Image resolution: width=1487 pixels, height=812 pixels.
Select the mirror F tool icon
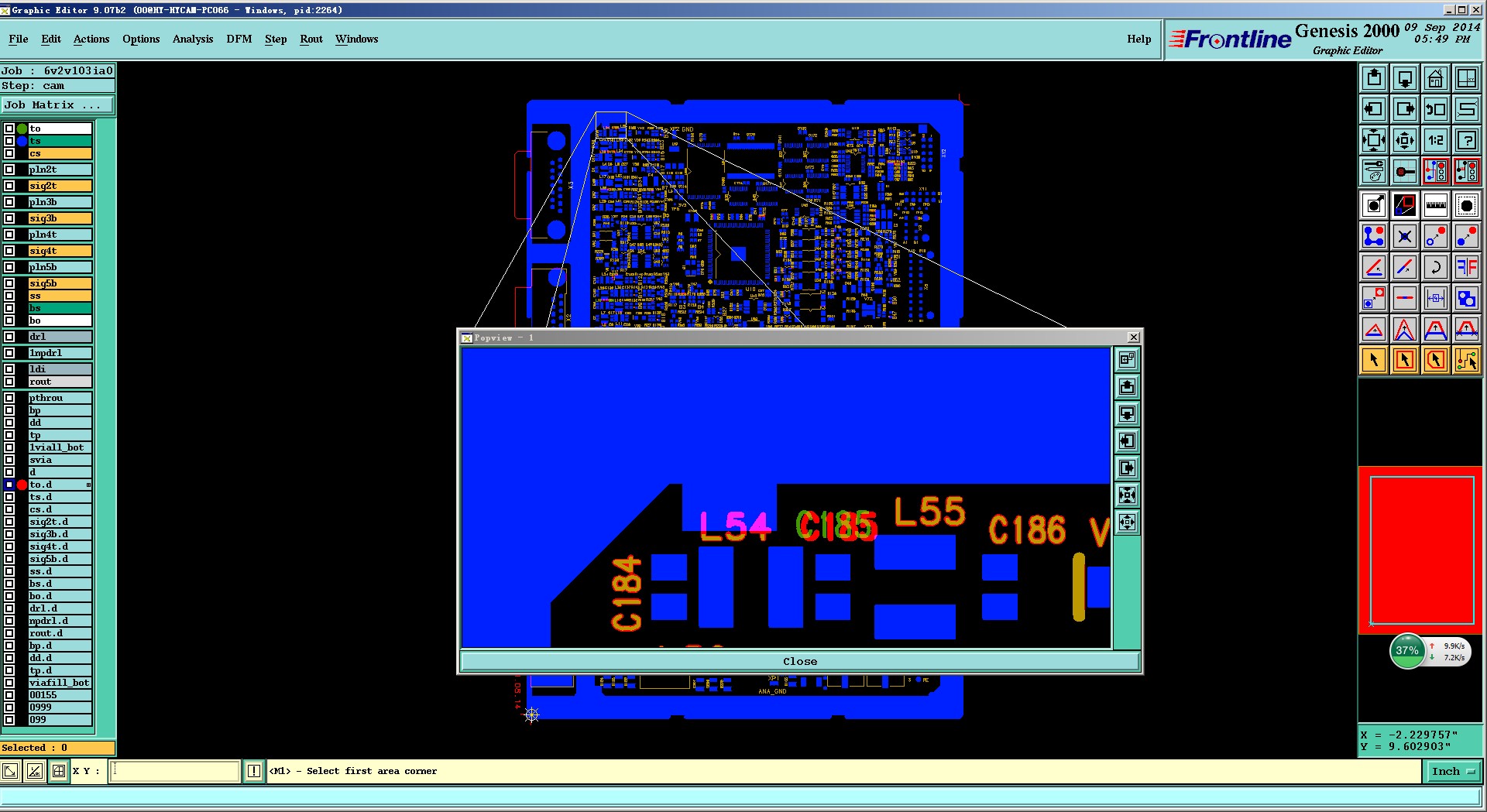pos(1467,267)
